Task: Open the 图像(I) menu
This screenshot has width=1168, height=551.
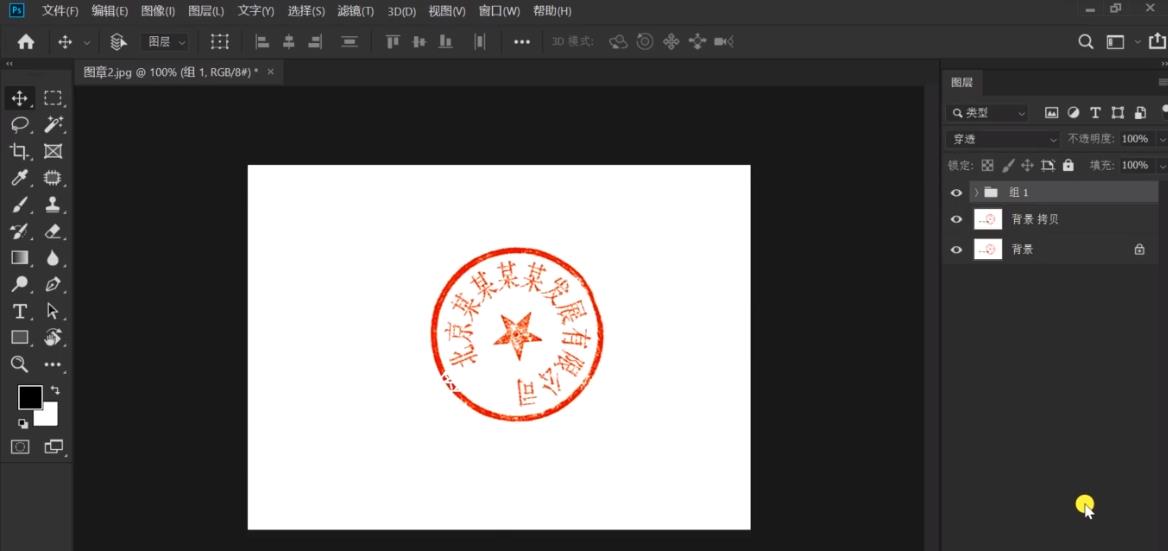Action: point(158,11)
